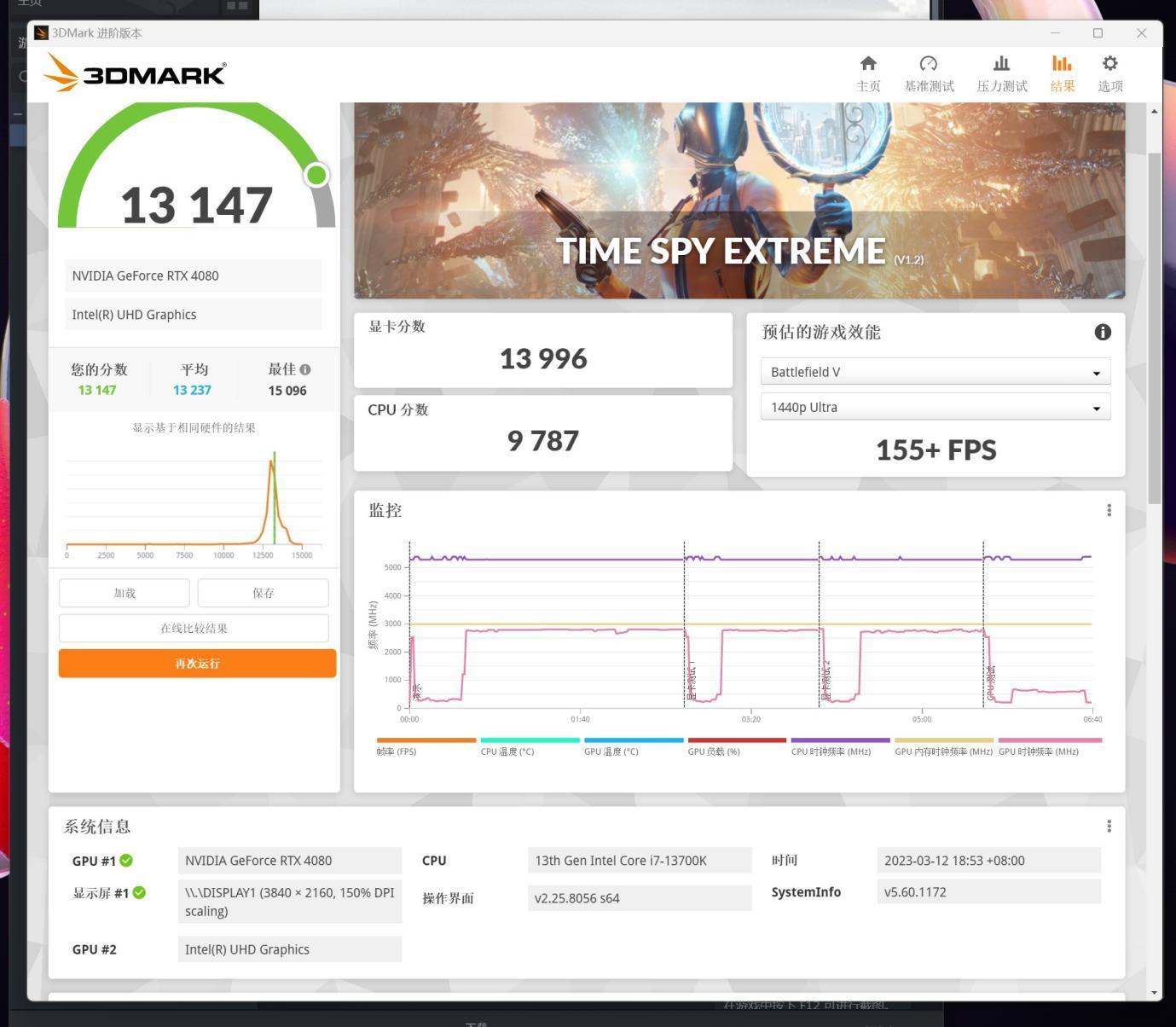The image size is (1176, 1027).
Task: Click the NVIDIA GeForce RTX 4080 field under the score gauge
Action: point(194,276)
